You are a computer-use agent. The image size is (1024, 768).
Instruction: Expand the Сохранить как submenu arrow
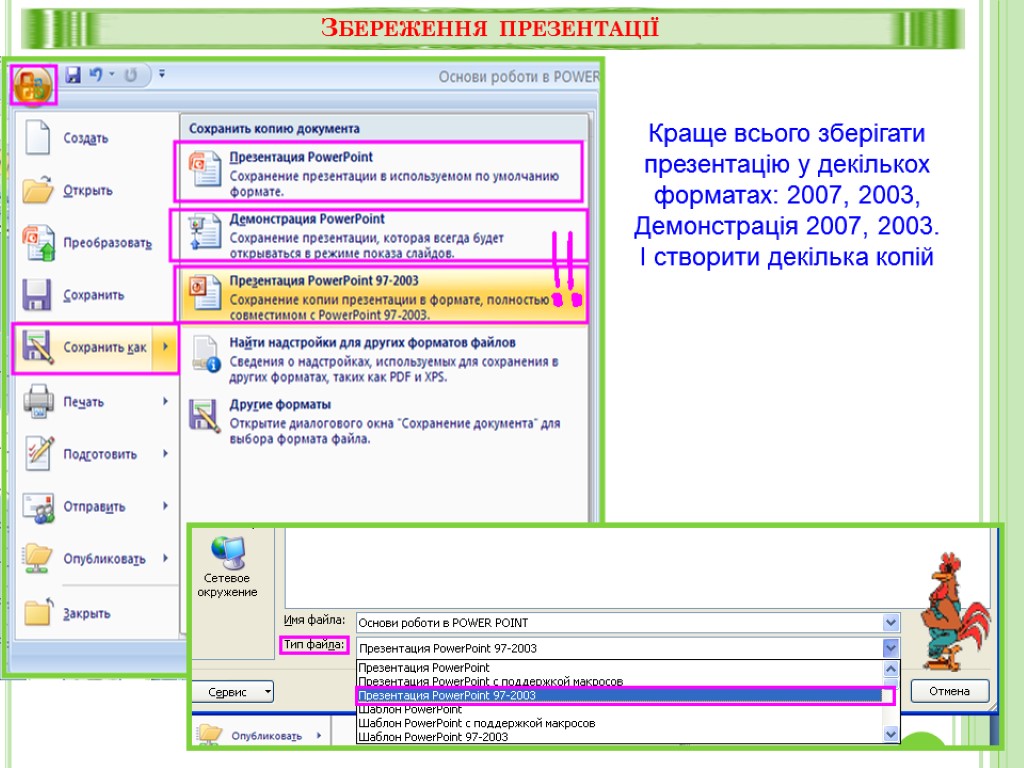(165, 347)
